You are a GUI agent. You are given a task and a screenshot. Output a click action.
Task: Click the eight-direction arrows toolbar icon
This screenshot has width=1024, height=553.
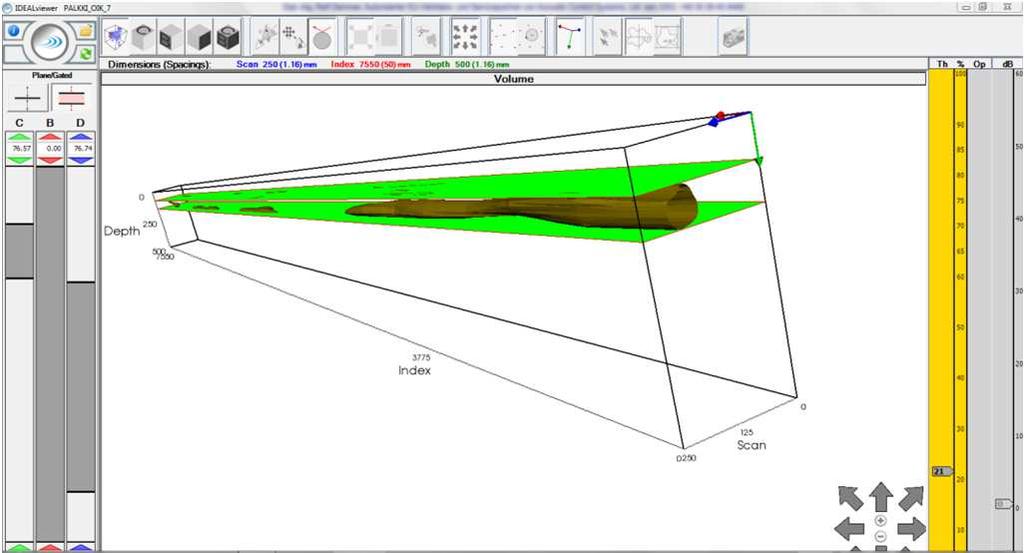click(465, 37)
